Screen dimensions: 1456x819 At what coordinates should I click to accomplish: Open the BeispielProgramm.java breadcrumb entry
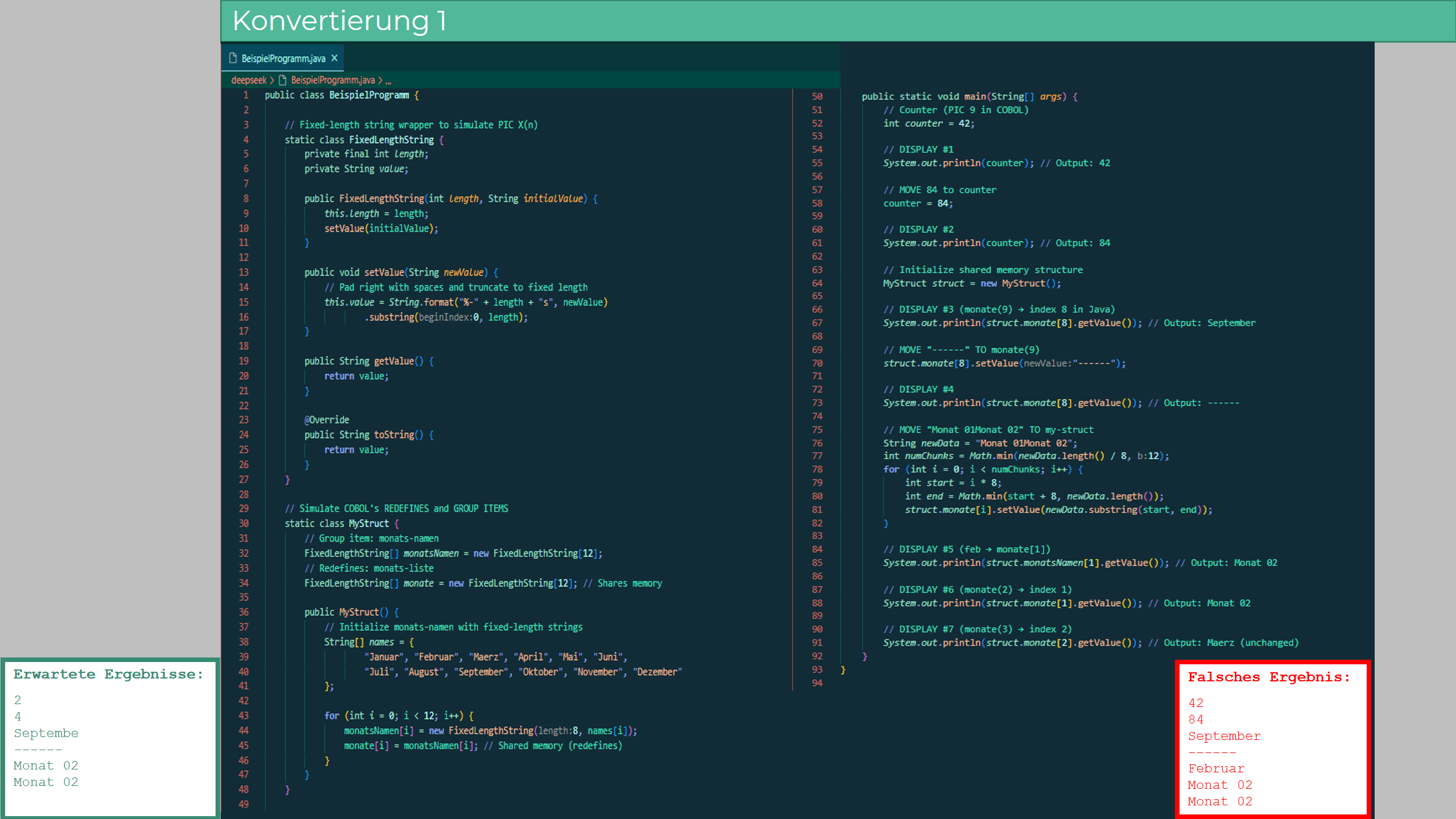click(x=333, y=80)
